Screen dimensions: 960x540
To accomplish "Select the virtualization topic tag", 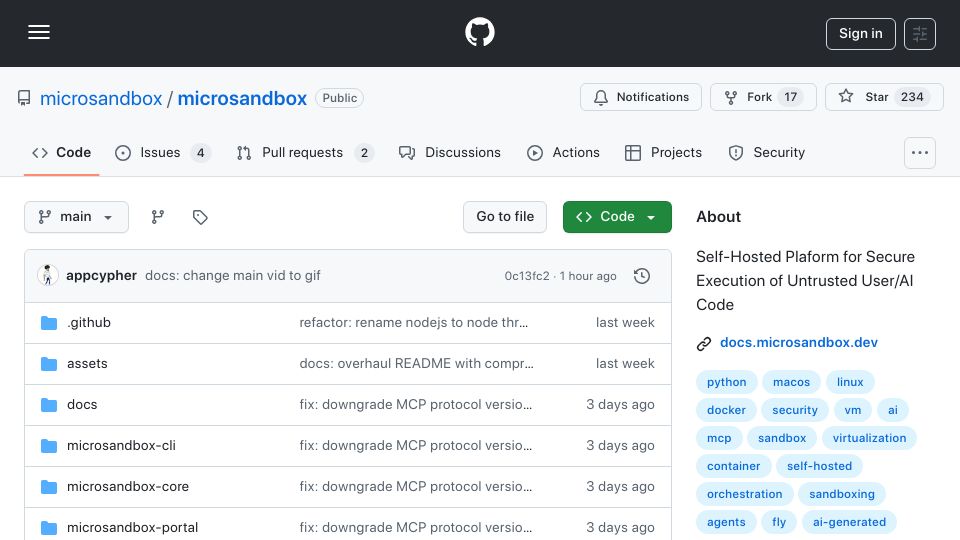I will click(869, 438).
